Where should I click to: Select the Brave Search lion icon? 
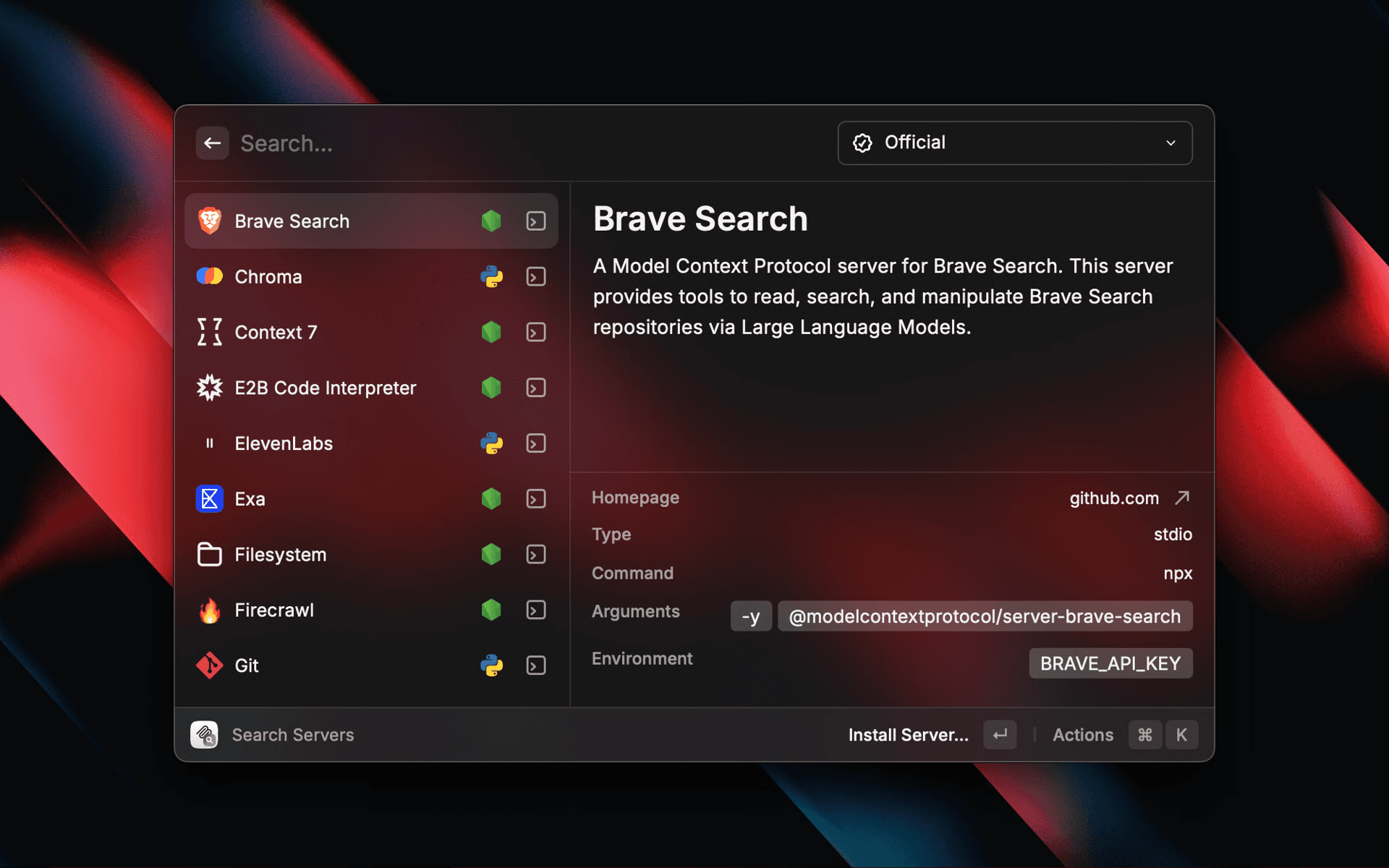tap(210, 221)
